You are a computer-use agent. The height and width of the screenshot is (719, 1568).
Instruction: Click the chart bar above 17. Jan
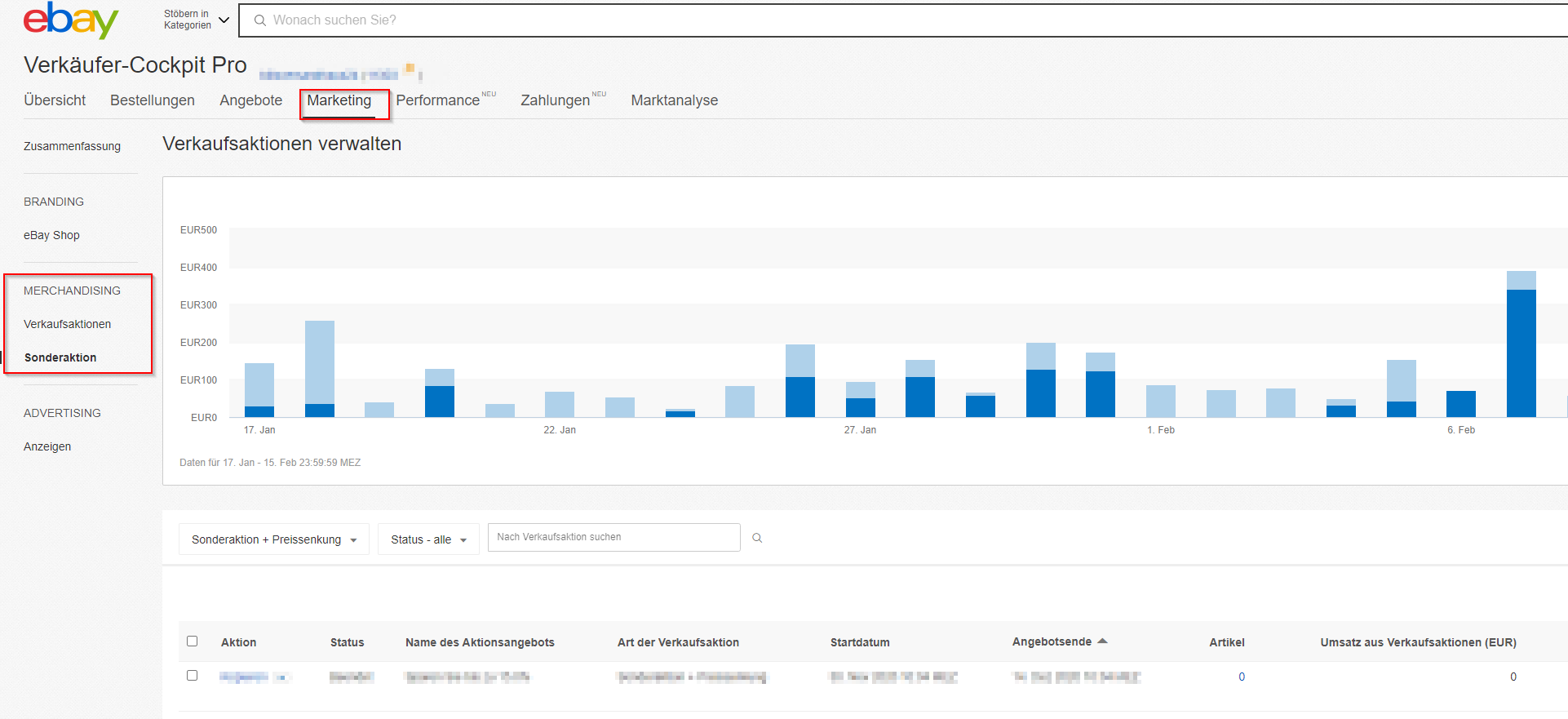click(x=259, y=390)
